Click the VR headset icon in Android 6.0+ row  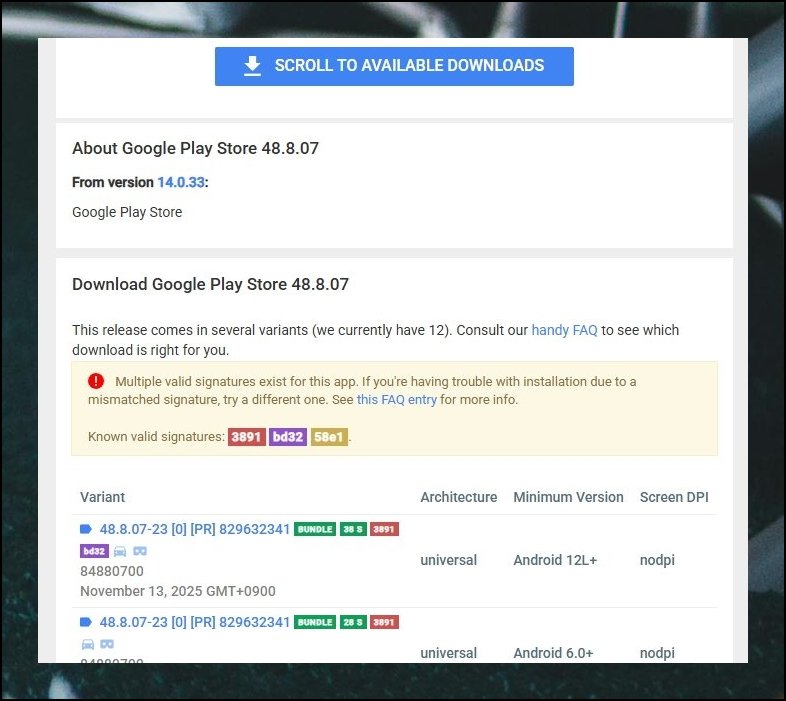(107, 644)
